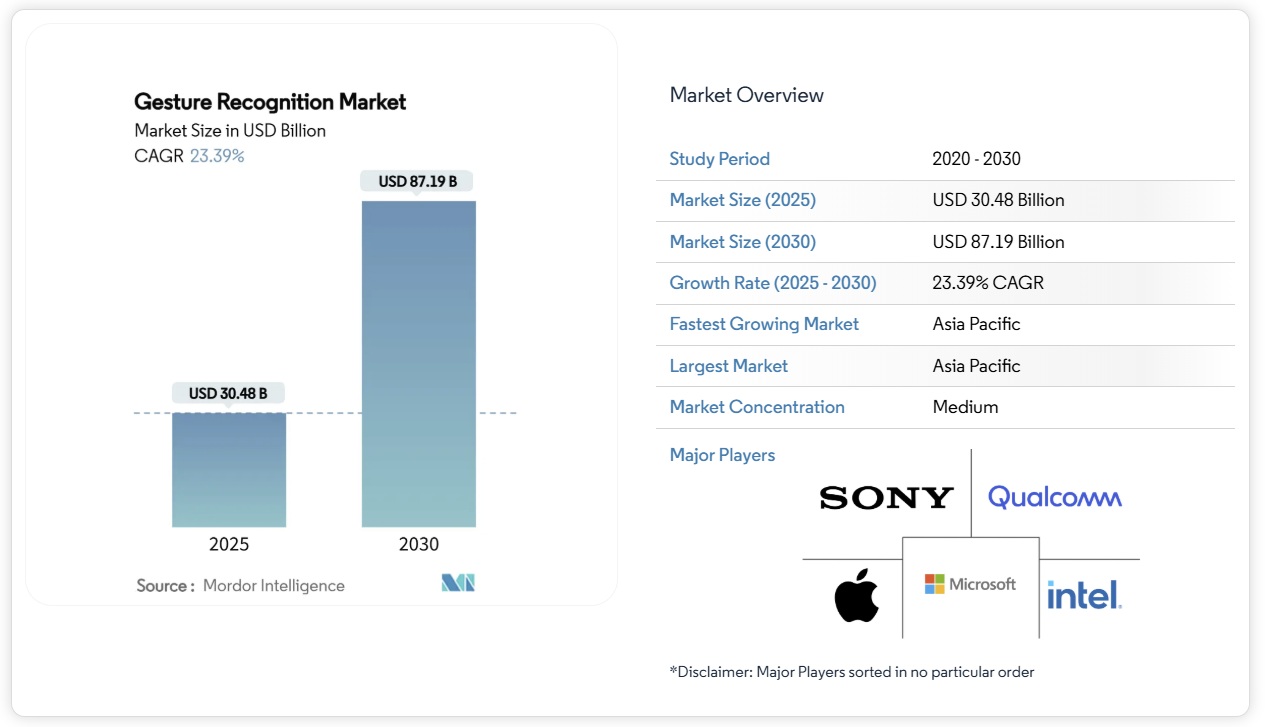1265x727 pixels.
Task: Click the Qualcomm logo
Action: [x=1055, y=497]
